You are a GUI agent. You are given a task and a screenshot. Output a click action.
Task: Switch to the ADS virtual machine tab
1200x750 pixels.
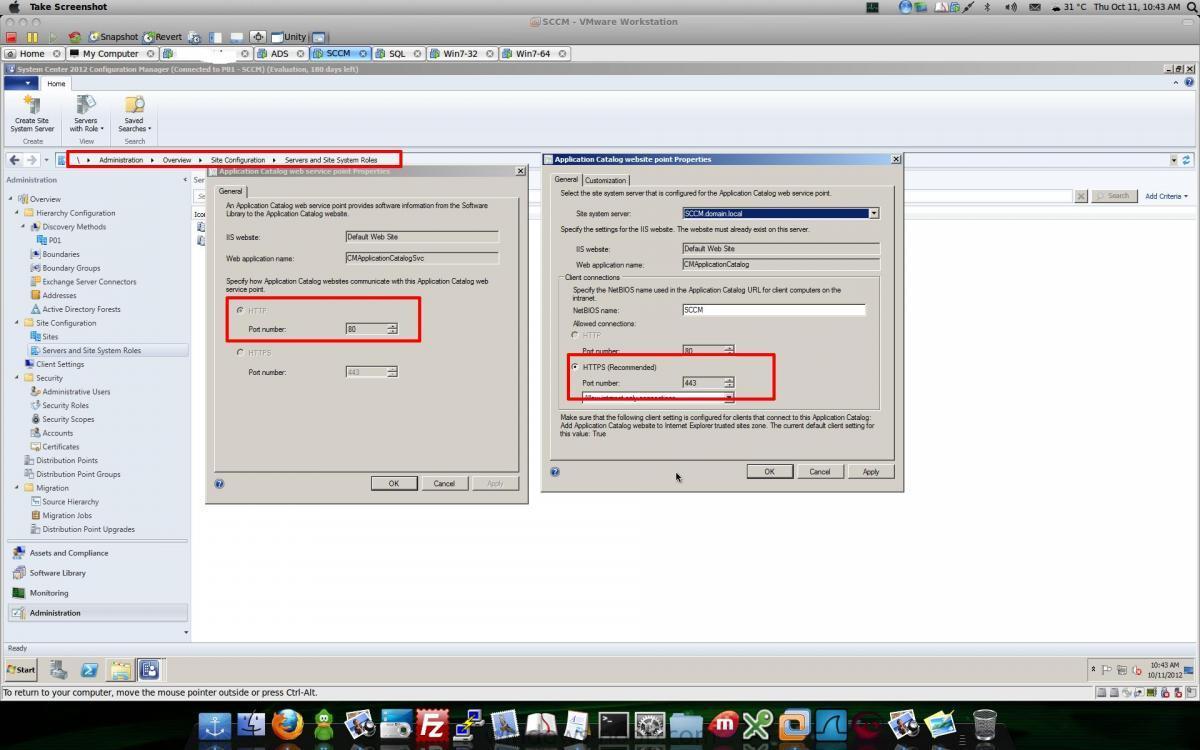(279, 53)
